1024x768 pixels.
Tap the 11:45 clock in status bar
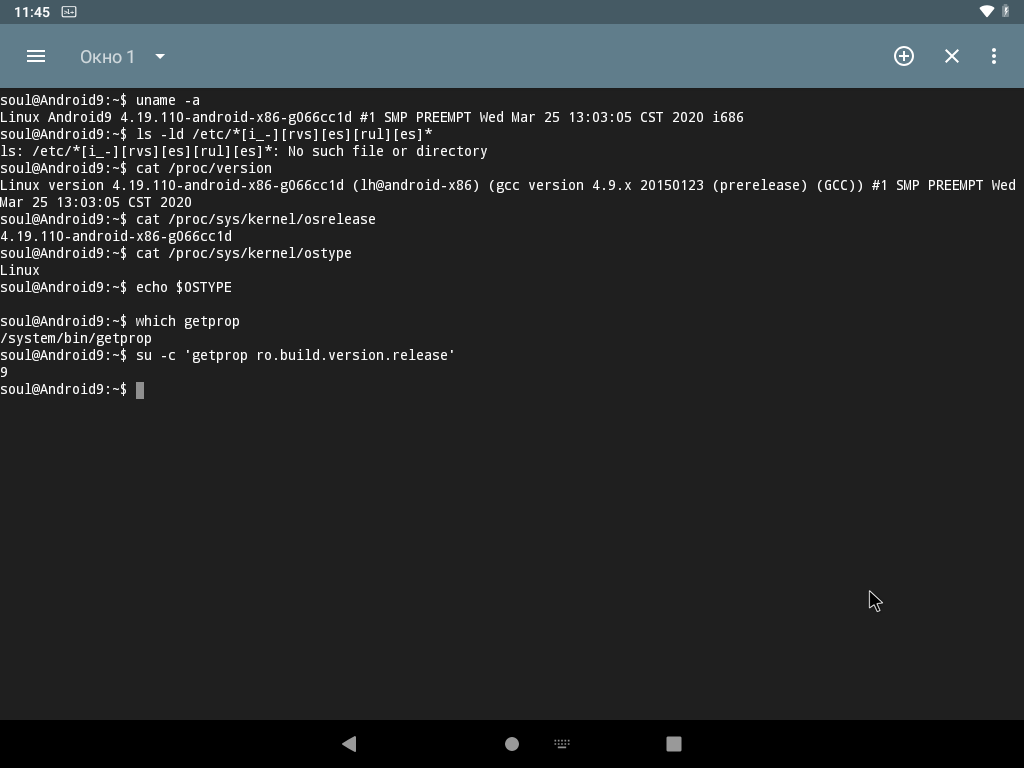click(x=32, y=12)
